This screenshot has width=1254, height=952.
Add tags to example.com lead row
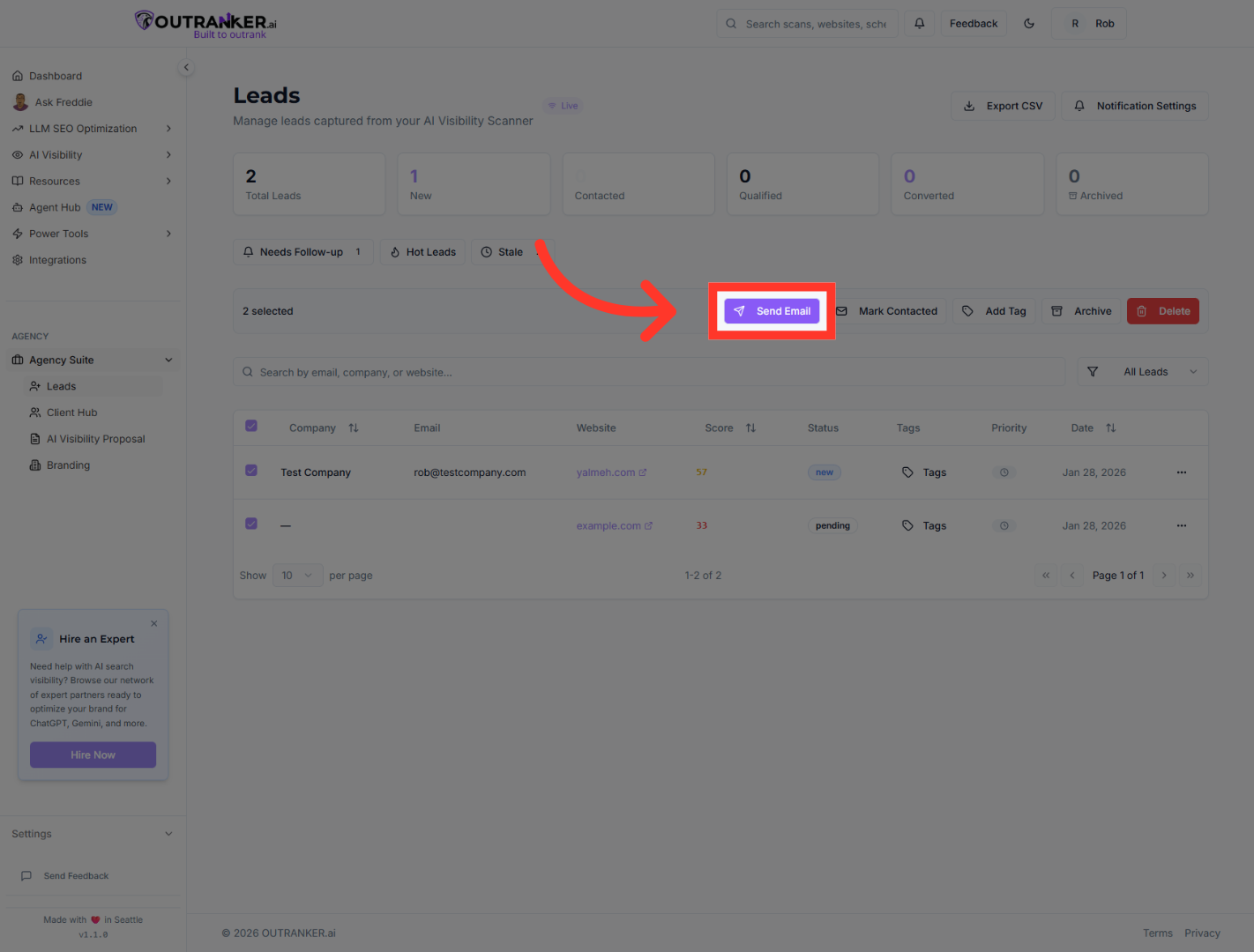pos(924,525)
